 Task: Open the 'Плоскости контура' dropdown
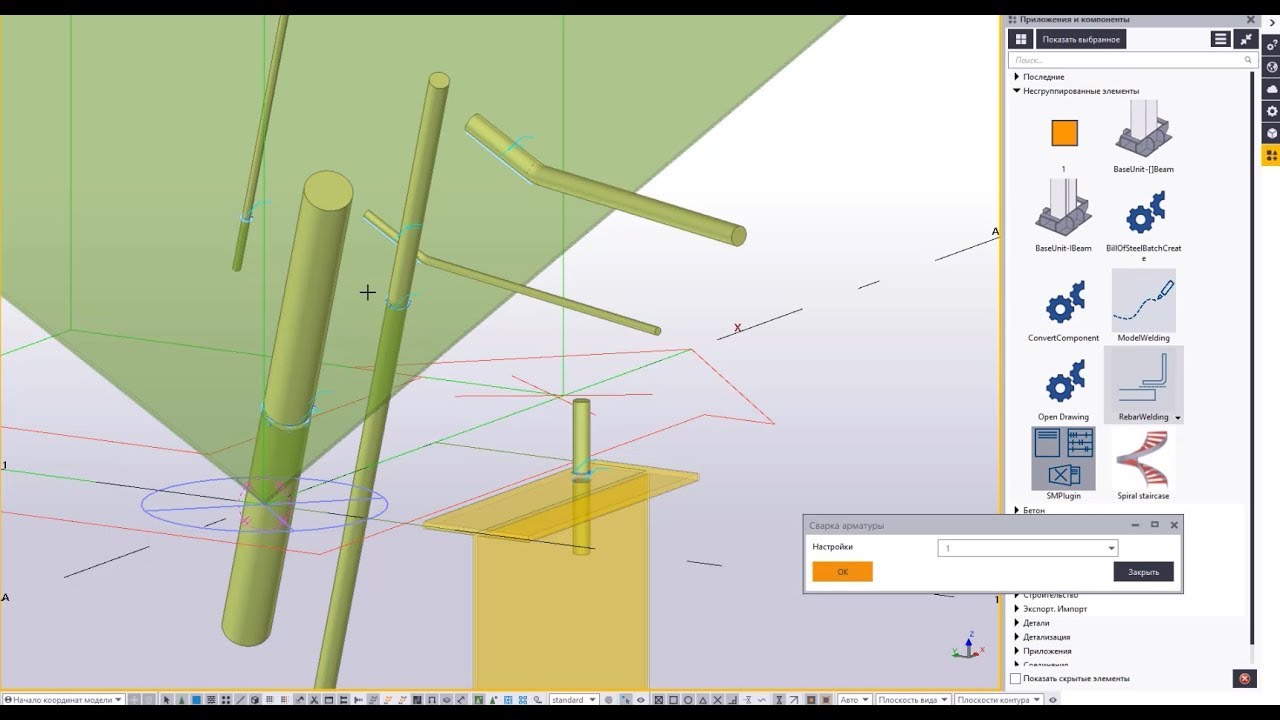click(x=998, y=700)
